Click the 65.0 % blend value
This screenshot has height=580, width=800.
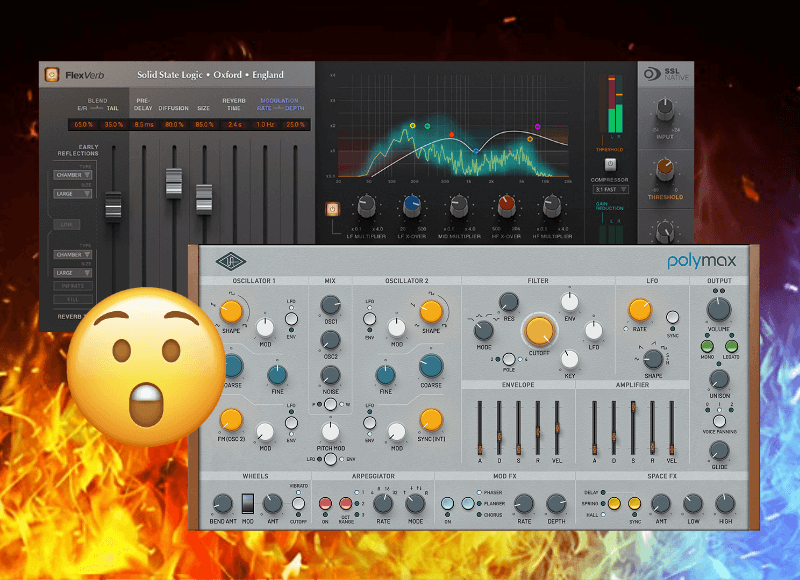[x=84, y=124]
